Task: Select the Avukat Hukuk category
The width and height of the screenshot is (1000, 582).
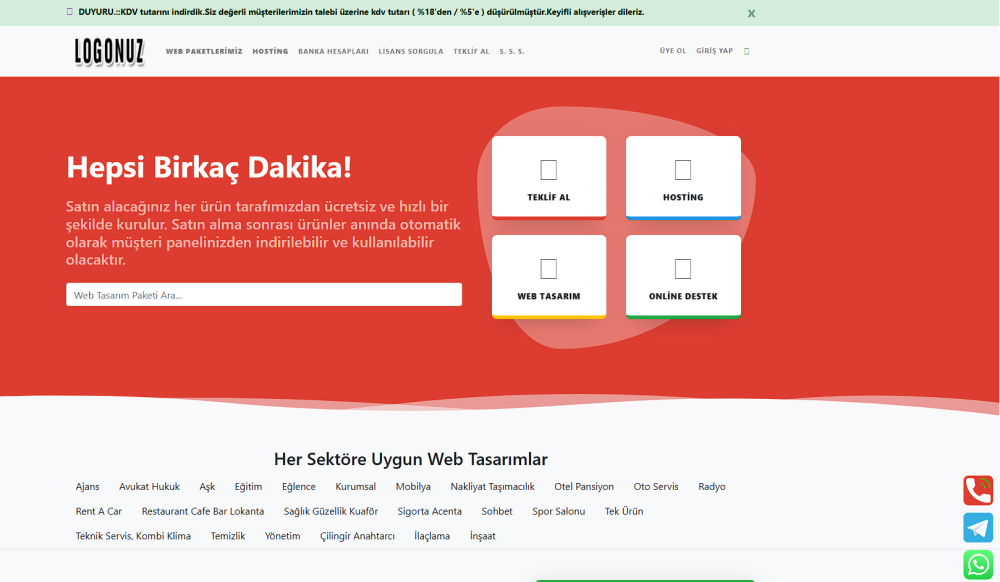Action: (149, 487)
